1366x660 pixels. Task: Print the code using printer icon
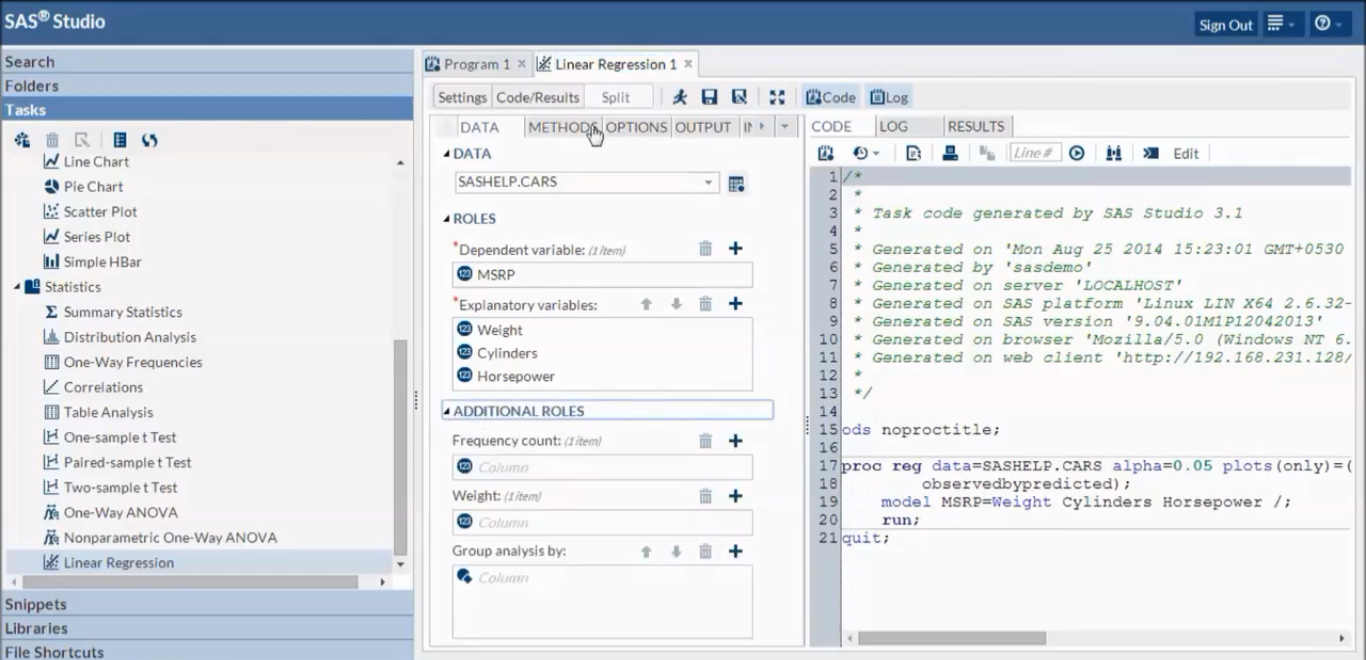950,153
